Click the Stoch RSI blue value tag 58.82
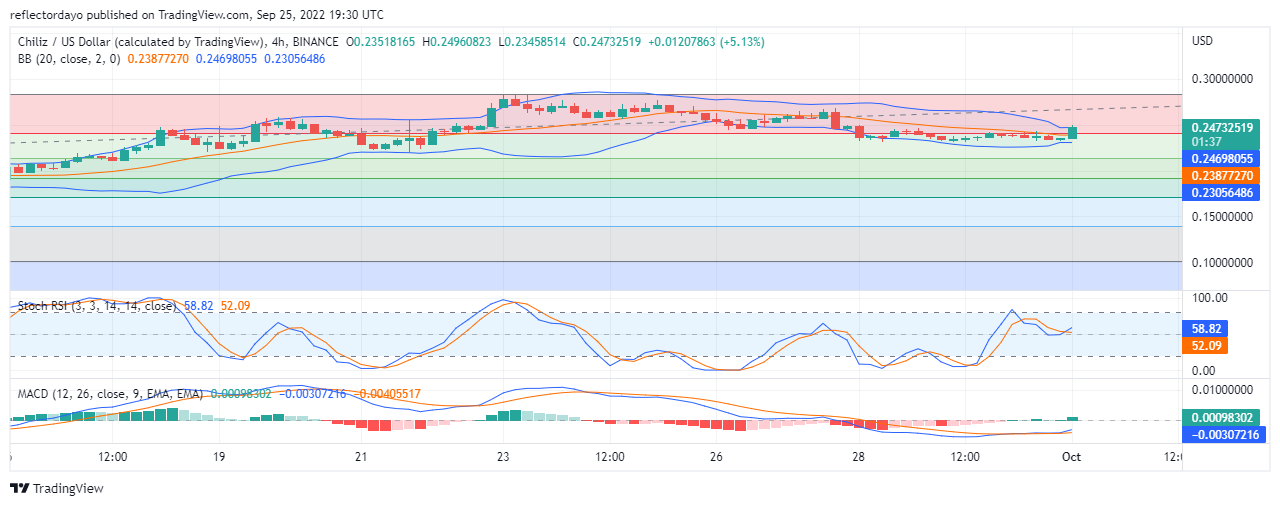Image resolution: width=1280 pixels, height=506 pixels. (x=1203, y=328)
